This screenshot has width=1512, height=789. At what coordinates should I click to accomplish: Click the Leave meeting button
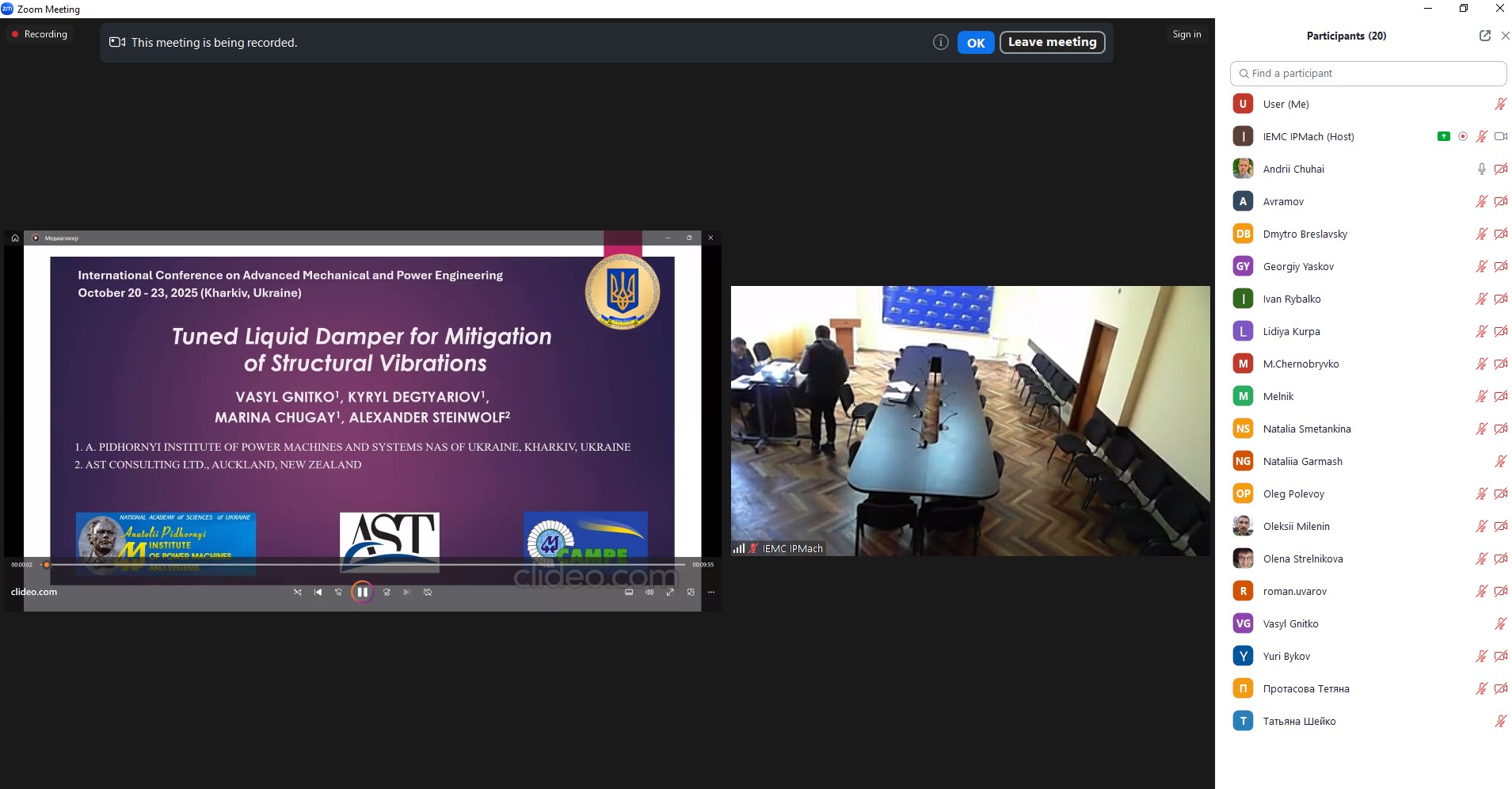(x=1052, y=42)
